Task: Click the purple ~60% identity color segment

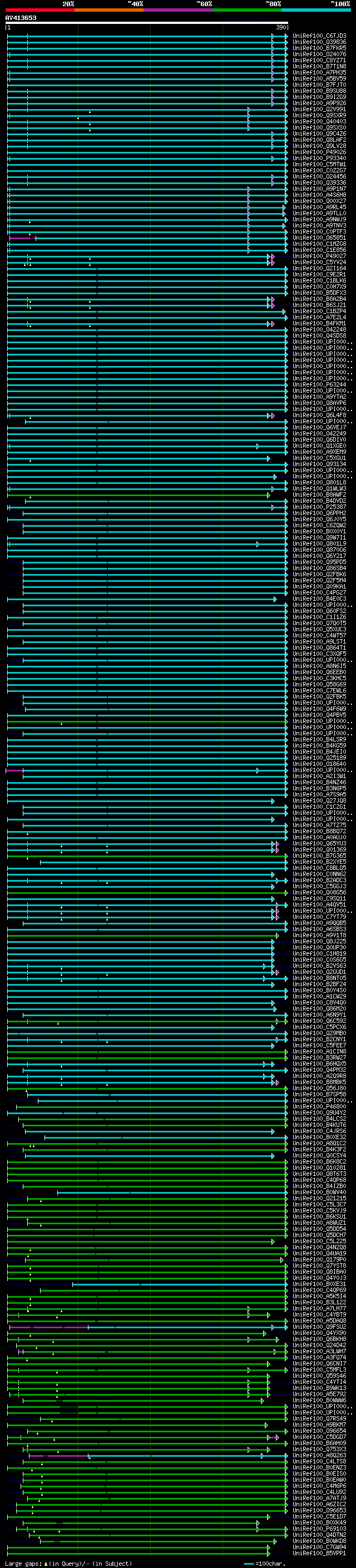Action: coord(179,11)
